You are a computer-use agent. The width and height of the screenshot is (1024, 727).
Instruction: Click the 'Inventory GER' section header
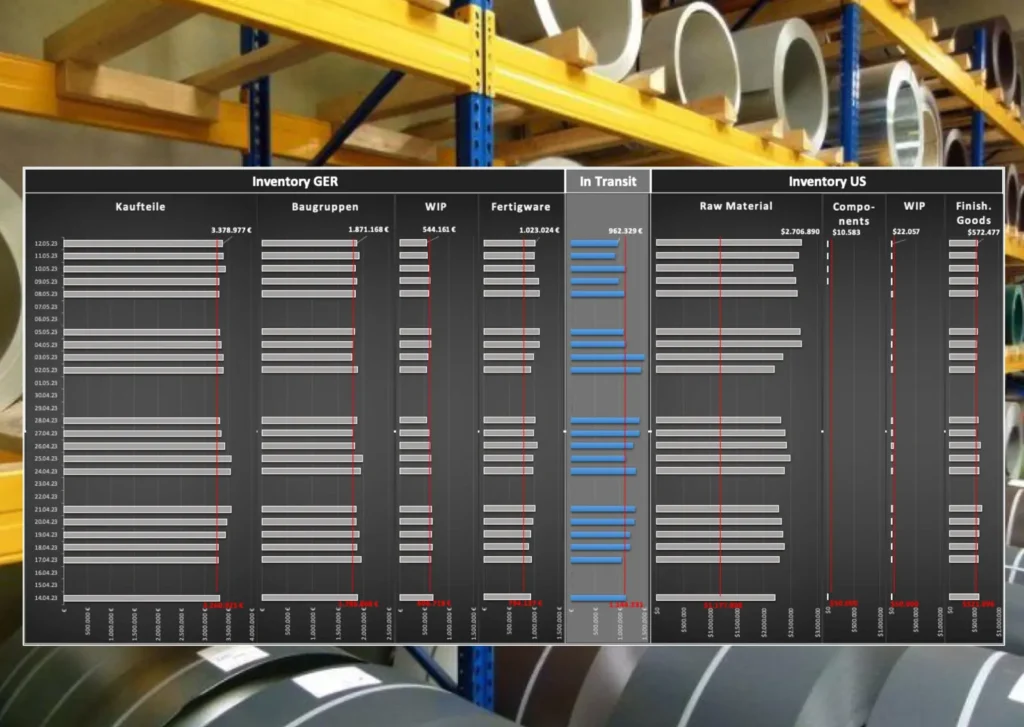coord(295,181)
